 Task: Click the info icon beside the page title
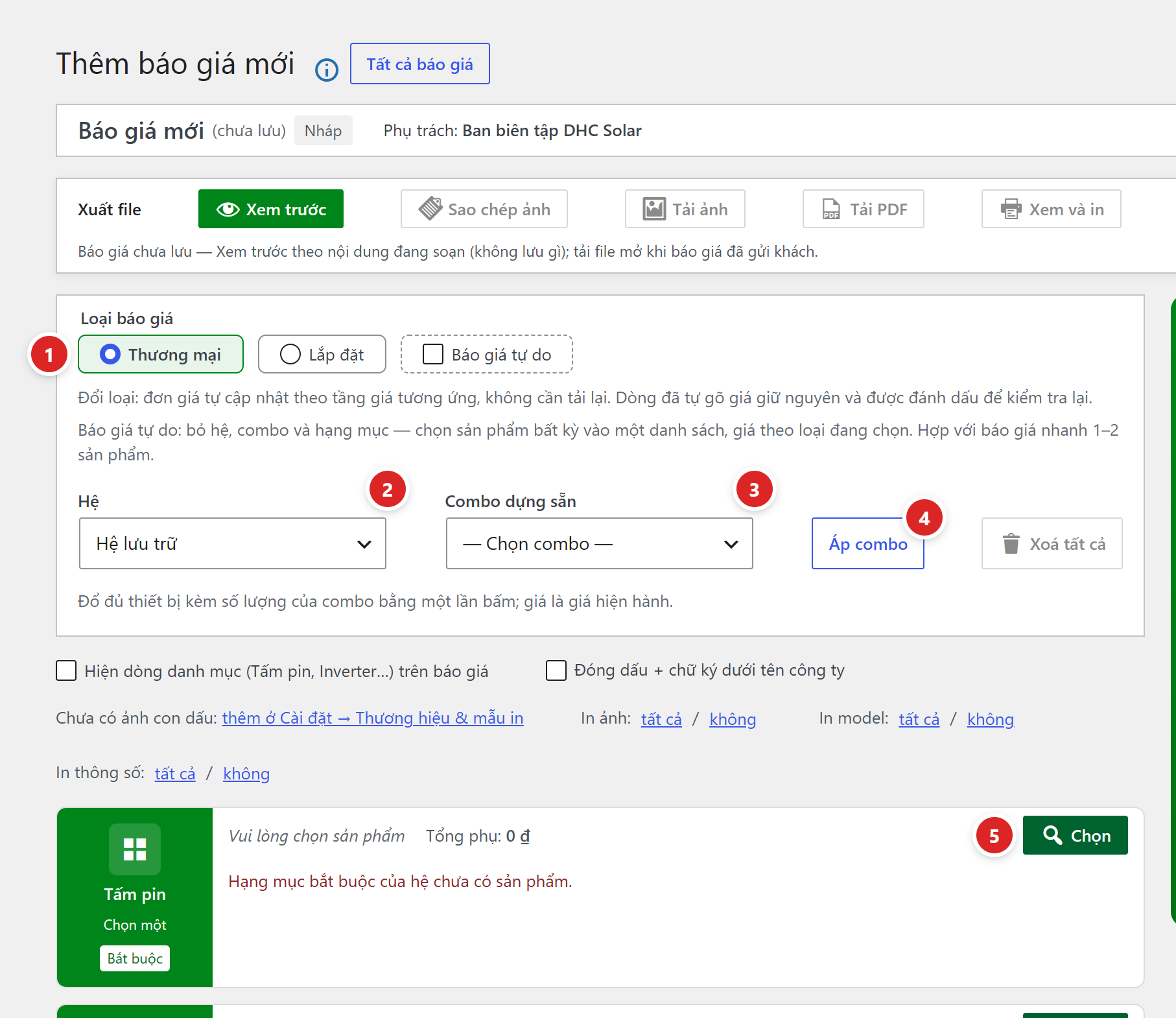327,69
